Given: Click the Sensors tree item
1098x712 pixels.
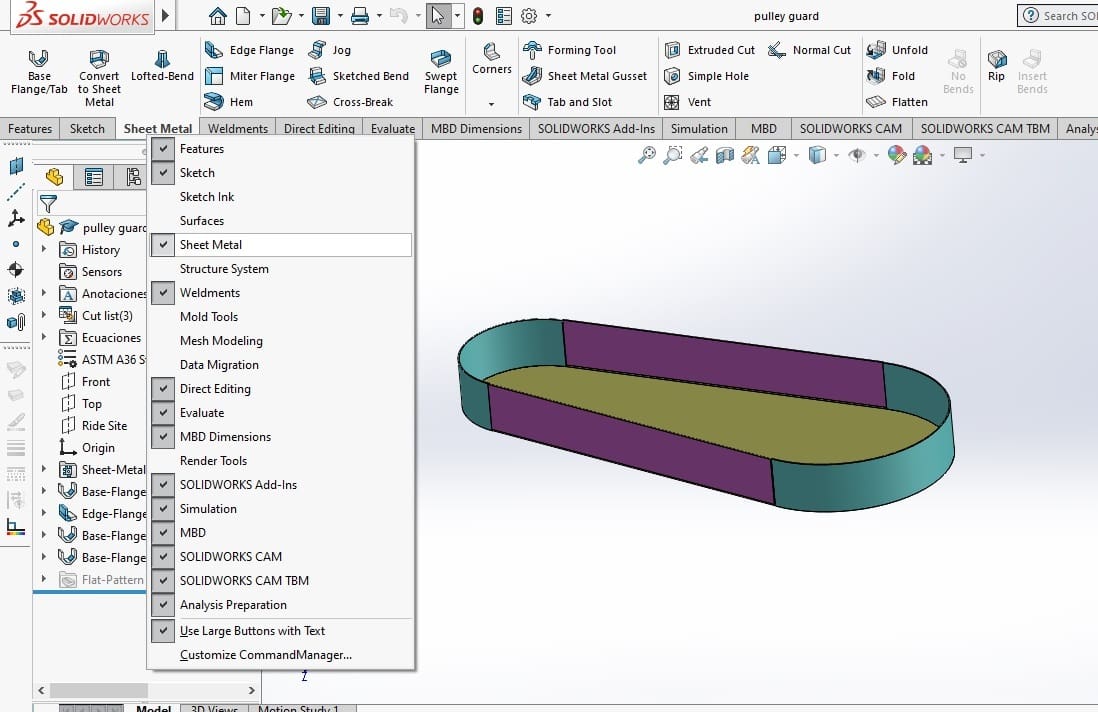Looking at the screenshot, I should 91,272.
